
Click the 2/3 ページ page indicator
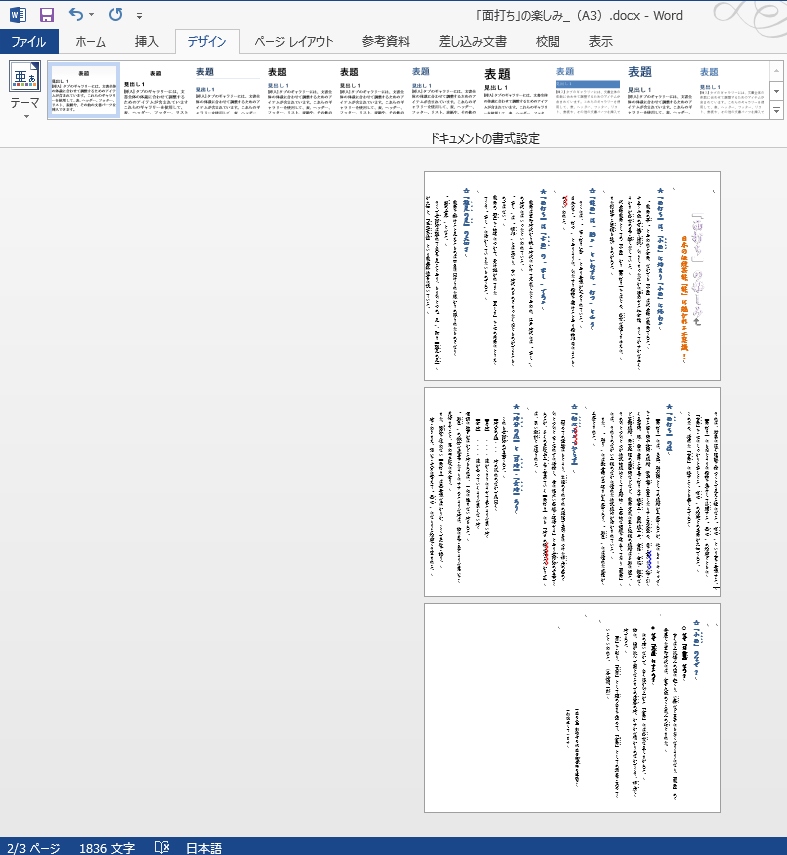(34, 847)
